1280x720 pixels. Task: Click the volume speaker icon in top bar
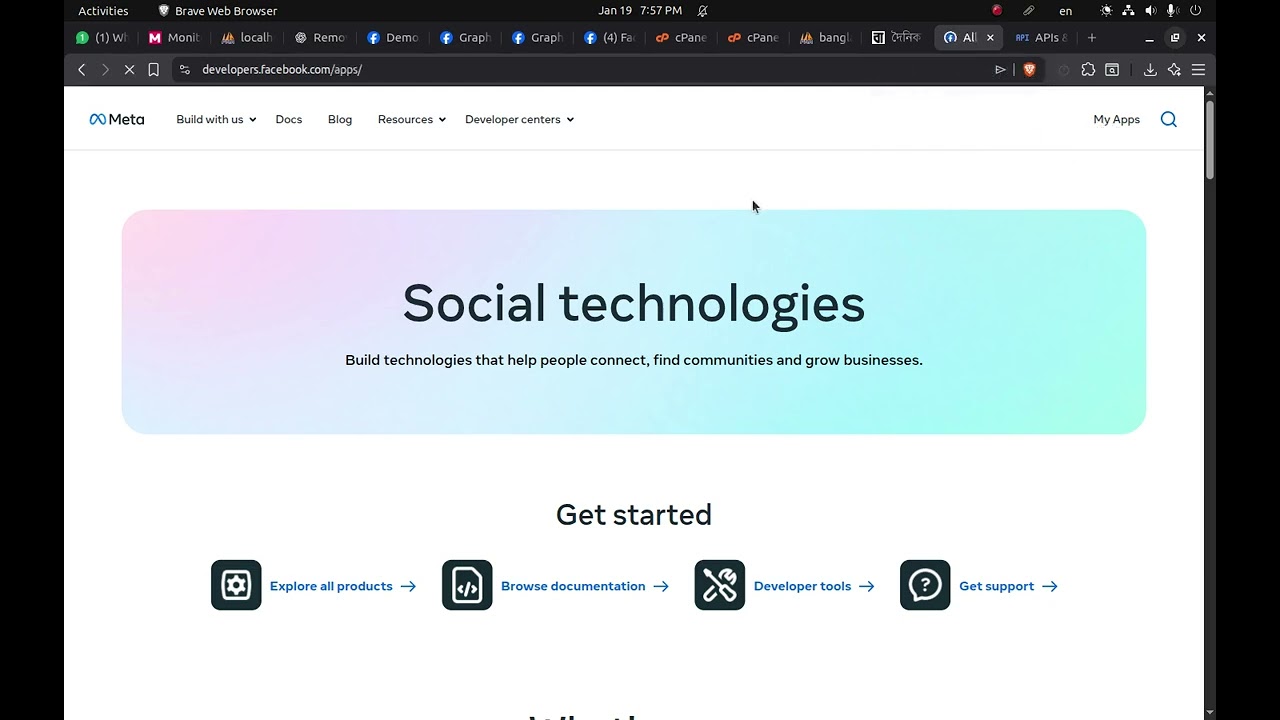pos(1150,10)
